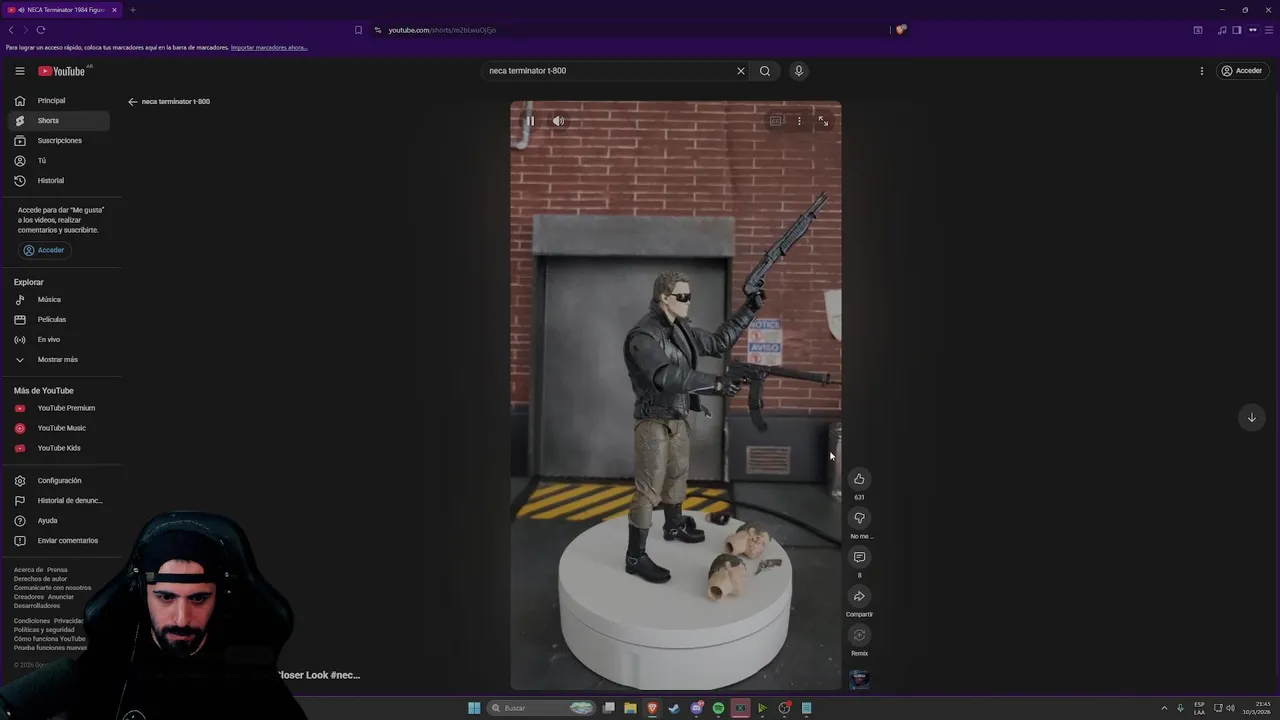Screen dimensions: 1280x720
Task: Expand Mostrar más in the sidebar
Action: (x=59, y=360)
